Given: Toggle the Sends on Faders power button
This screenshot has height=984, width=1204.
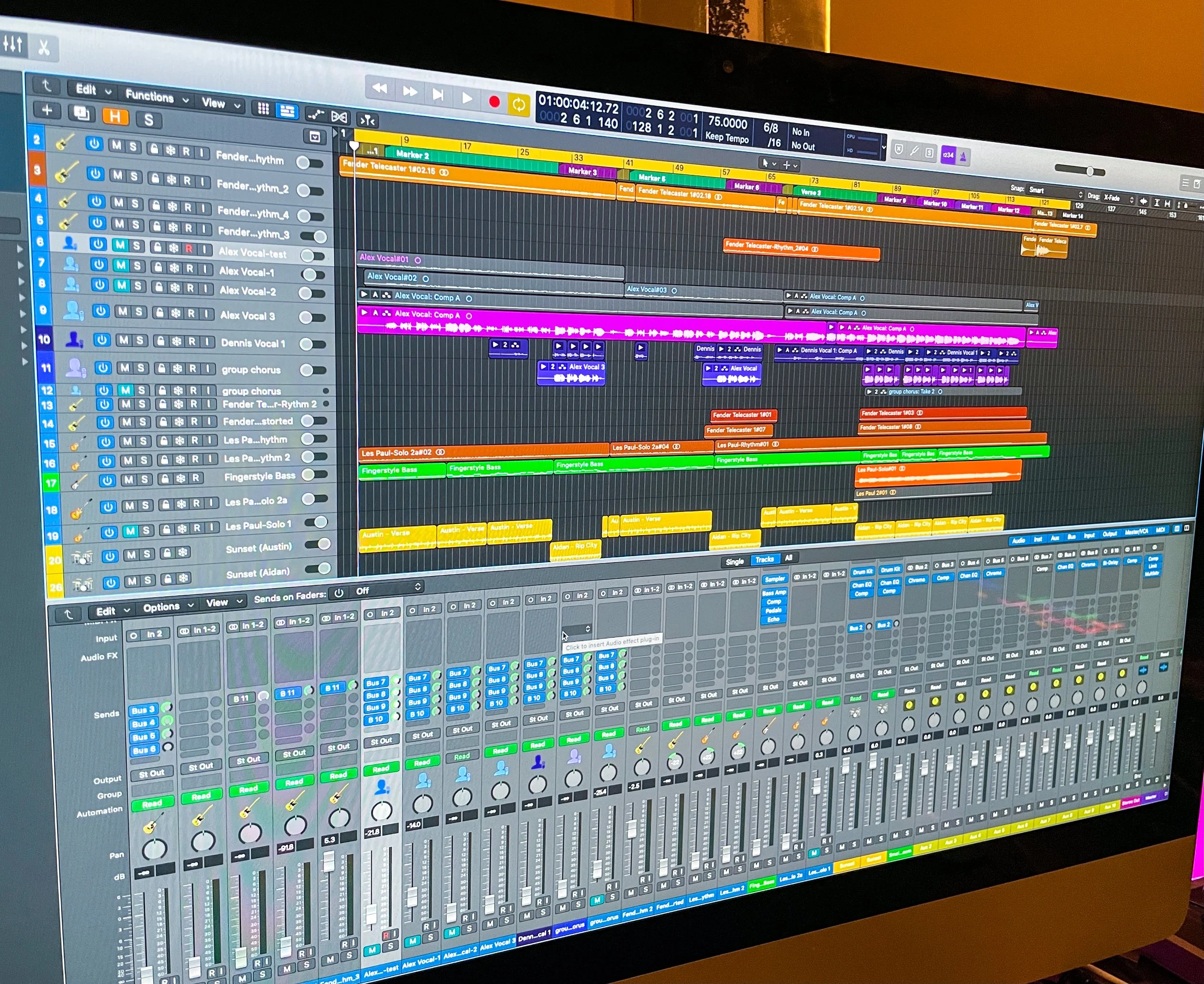Looking at the screenshot, I should (x=339, y=593).
